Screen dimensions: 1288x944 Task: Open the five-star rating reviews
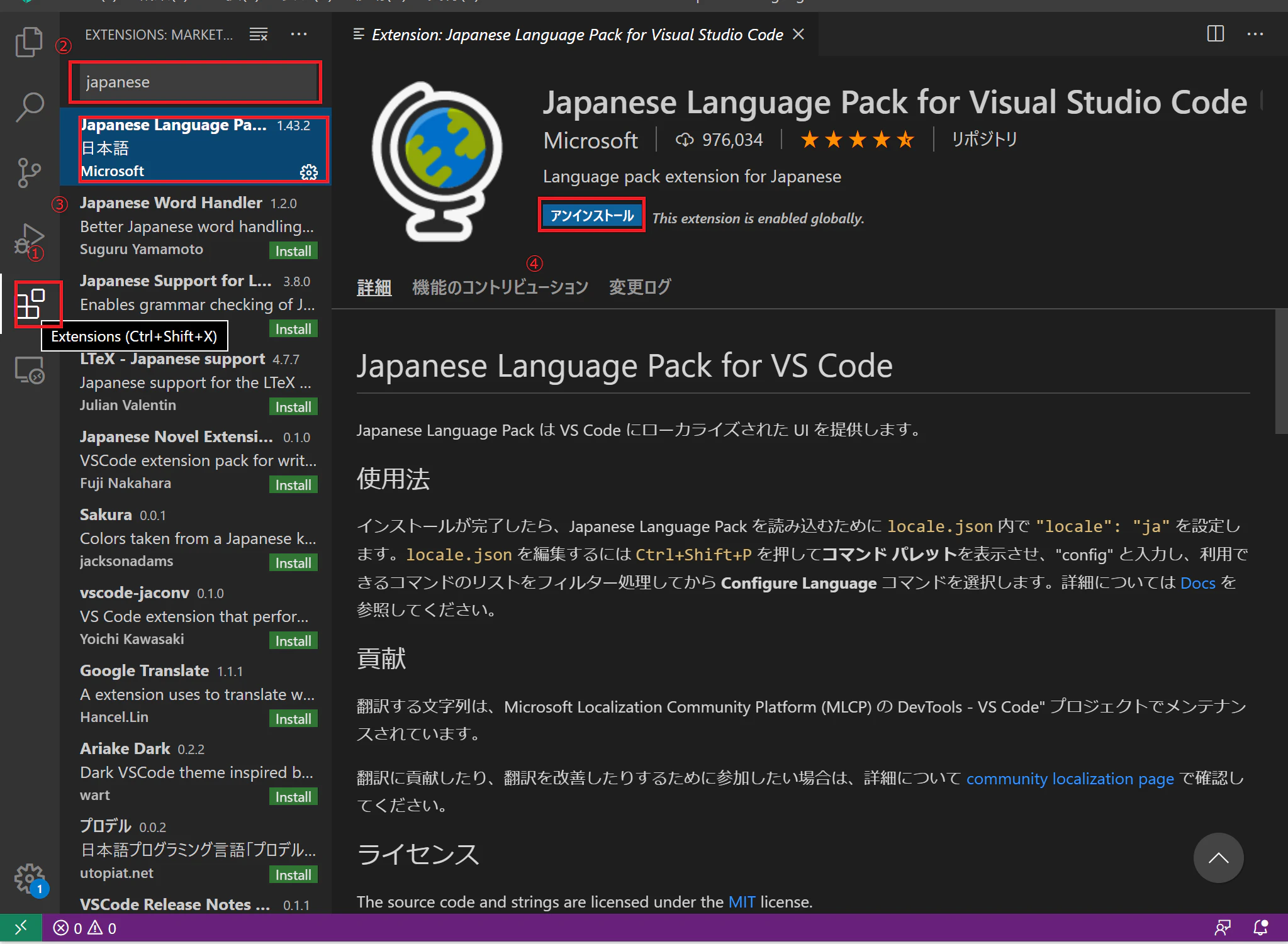click(857, 140)
